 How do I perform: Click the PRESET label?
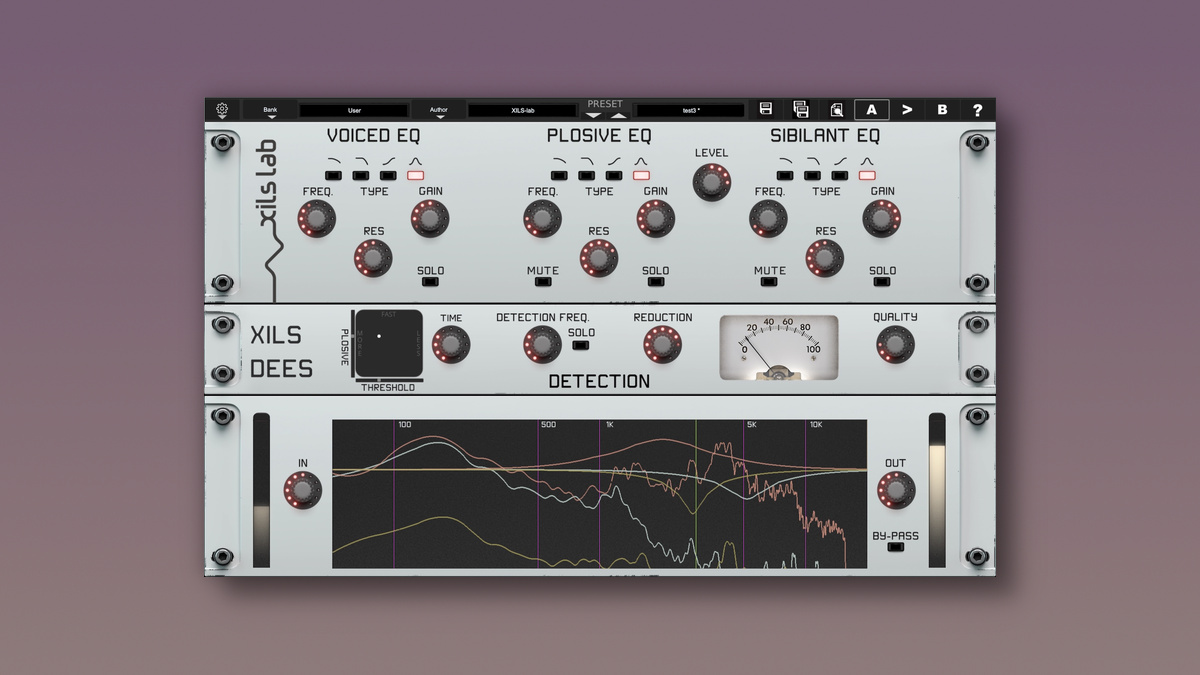click(x=605, y=104)
